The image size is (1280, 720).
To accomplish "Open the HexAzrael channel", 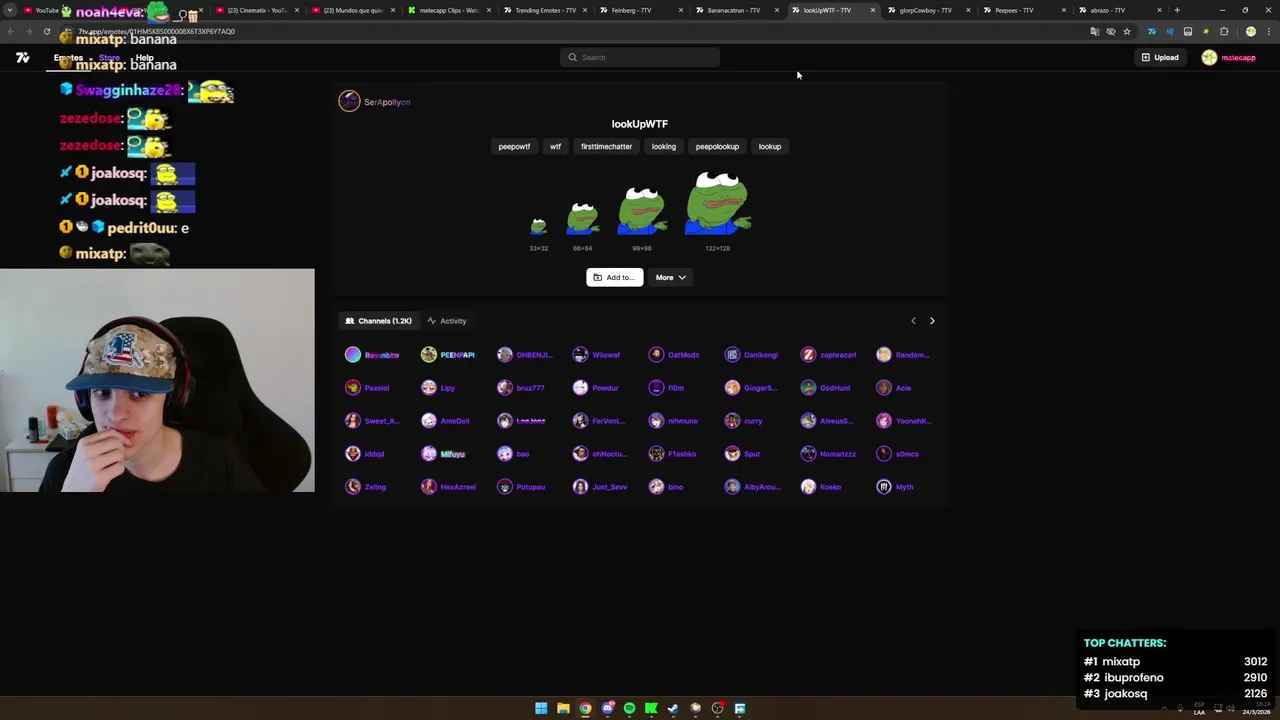I will point(448,487).
